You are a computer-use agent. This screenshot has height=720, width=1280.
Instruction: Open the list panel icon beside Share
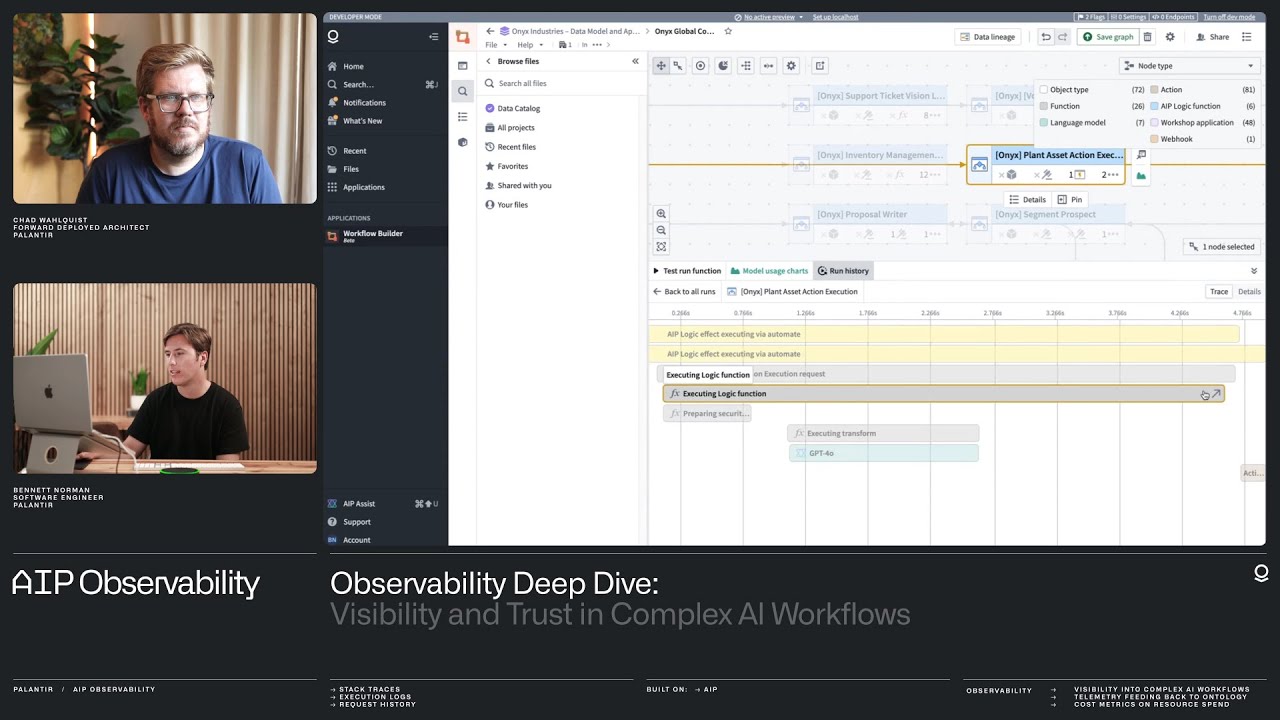1246,37
